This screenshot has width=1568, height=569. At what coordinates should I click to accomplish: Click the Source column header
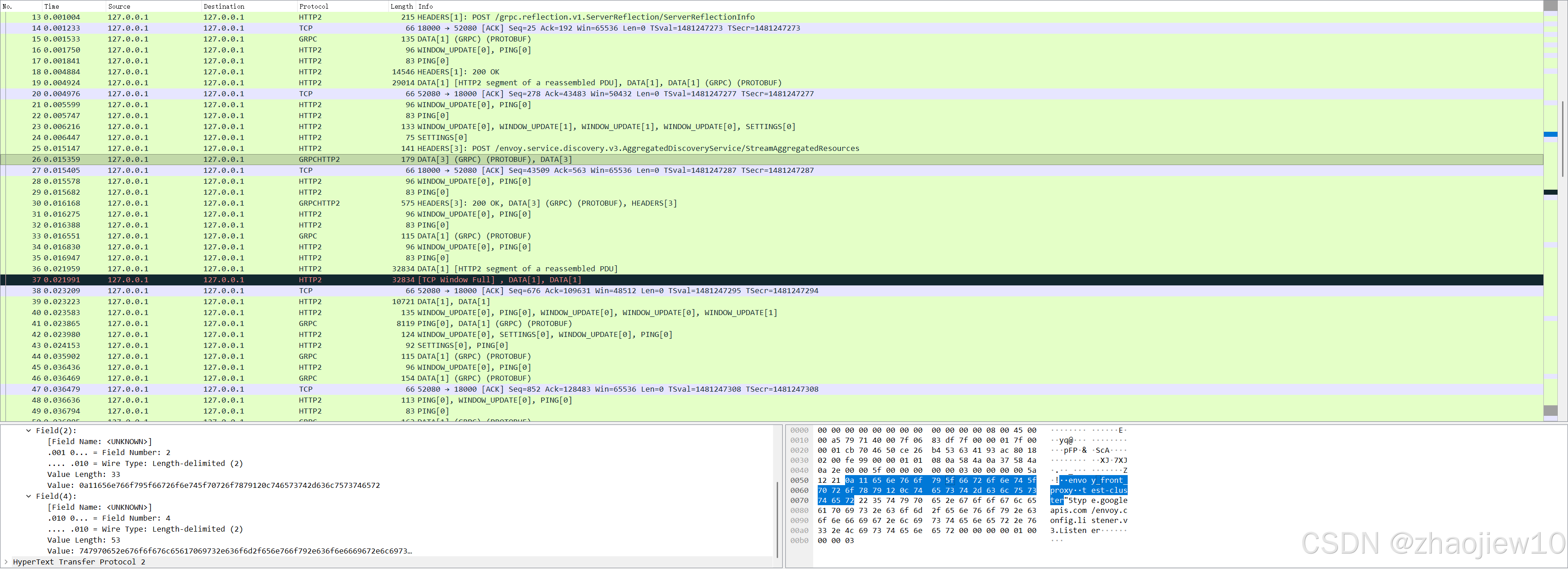point(119,6)
